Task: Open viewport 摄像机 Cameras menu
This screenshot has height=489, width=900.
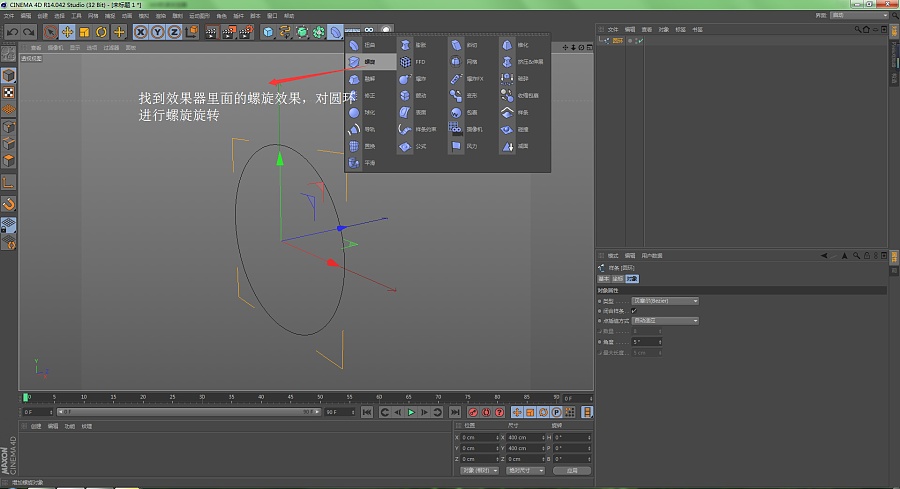Action: point(55,48)
